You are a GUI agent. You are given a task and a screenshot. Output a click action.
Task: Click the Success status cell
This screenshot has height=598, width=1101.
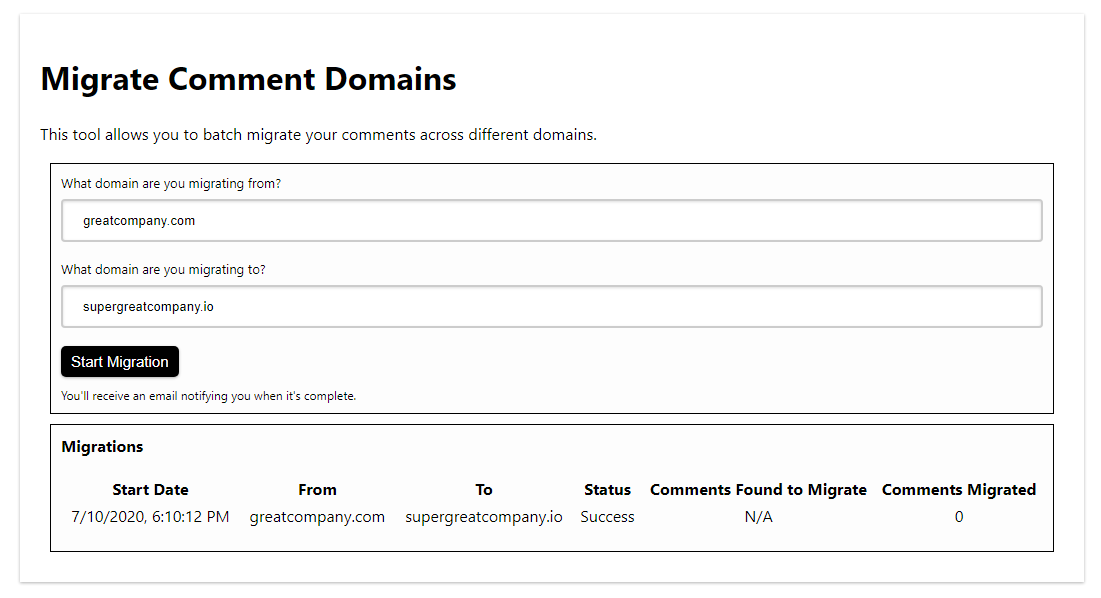pyautogui.click(x=607, y=517)
